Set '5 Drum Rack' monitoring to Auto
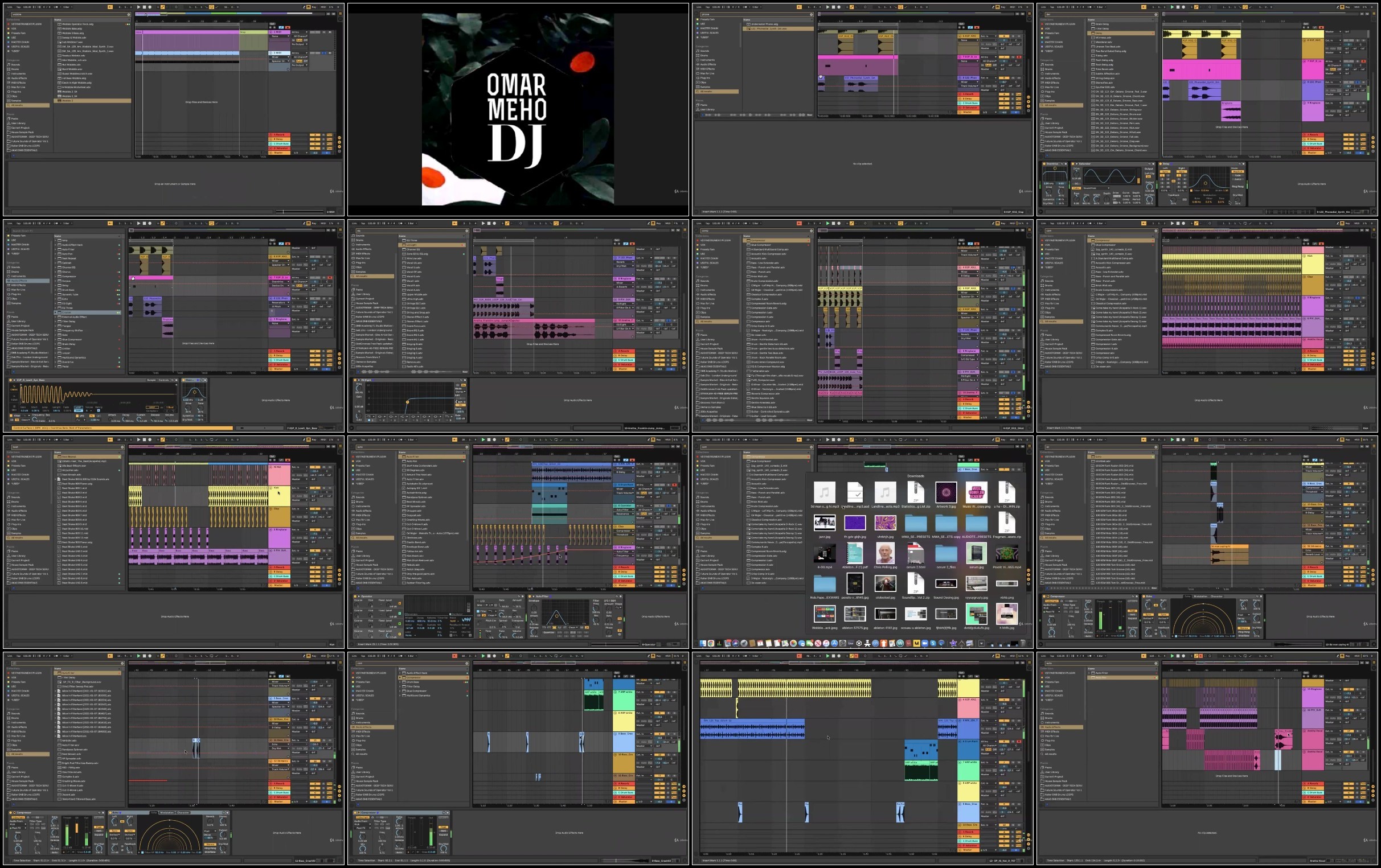Viewport: 1381px width, 868px height. (x=644, y=493)
